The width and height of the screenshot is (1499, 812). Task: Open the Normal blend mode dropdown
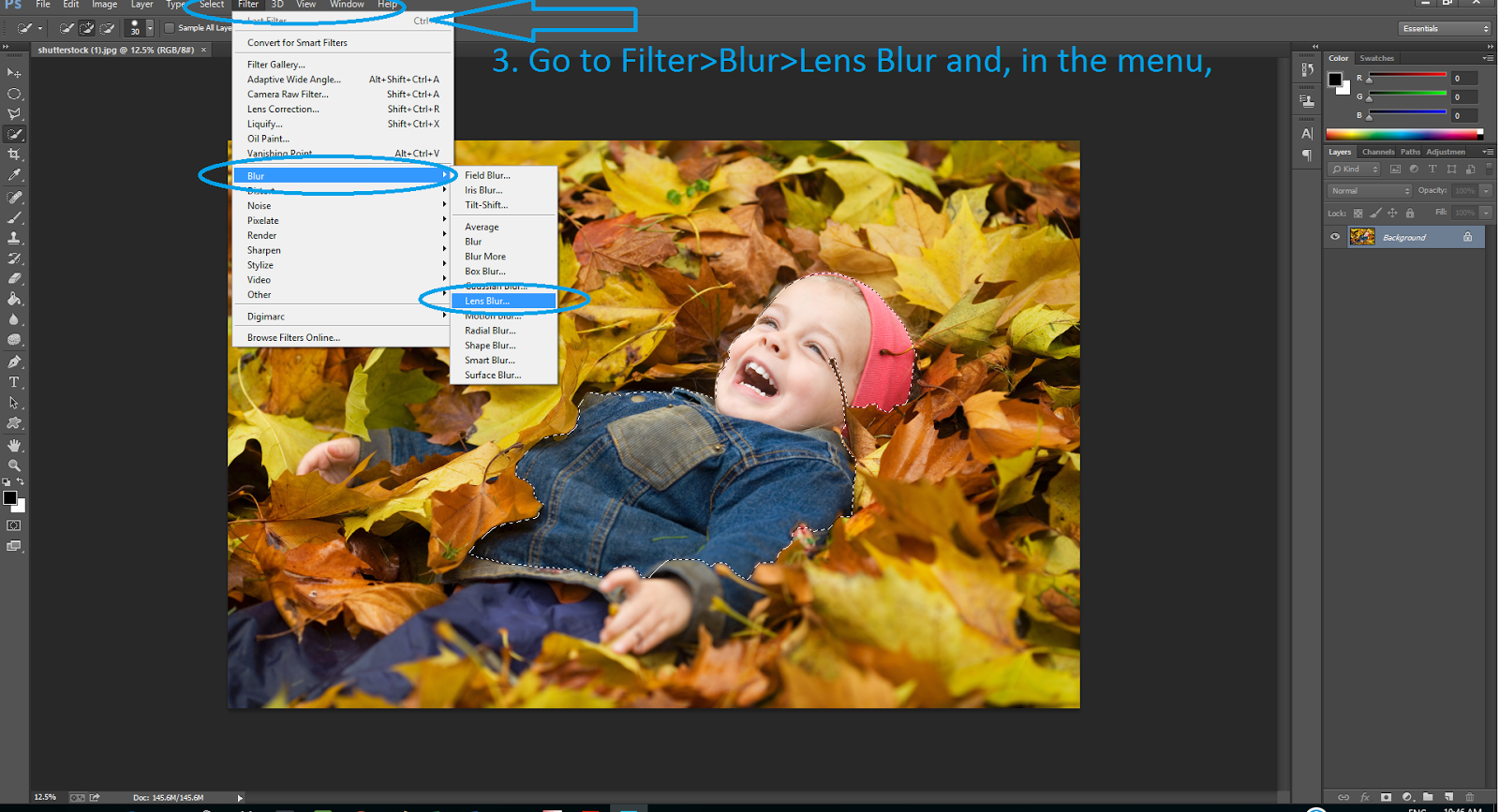point(1370,191)
